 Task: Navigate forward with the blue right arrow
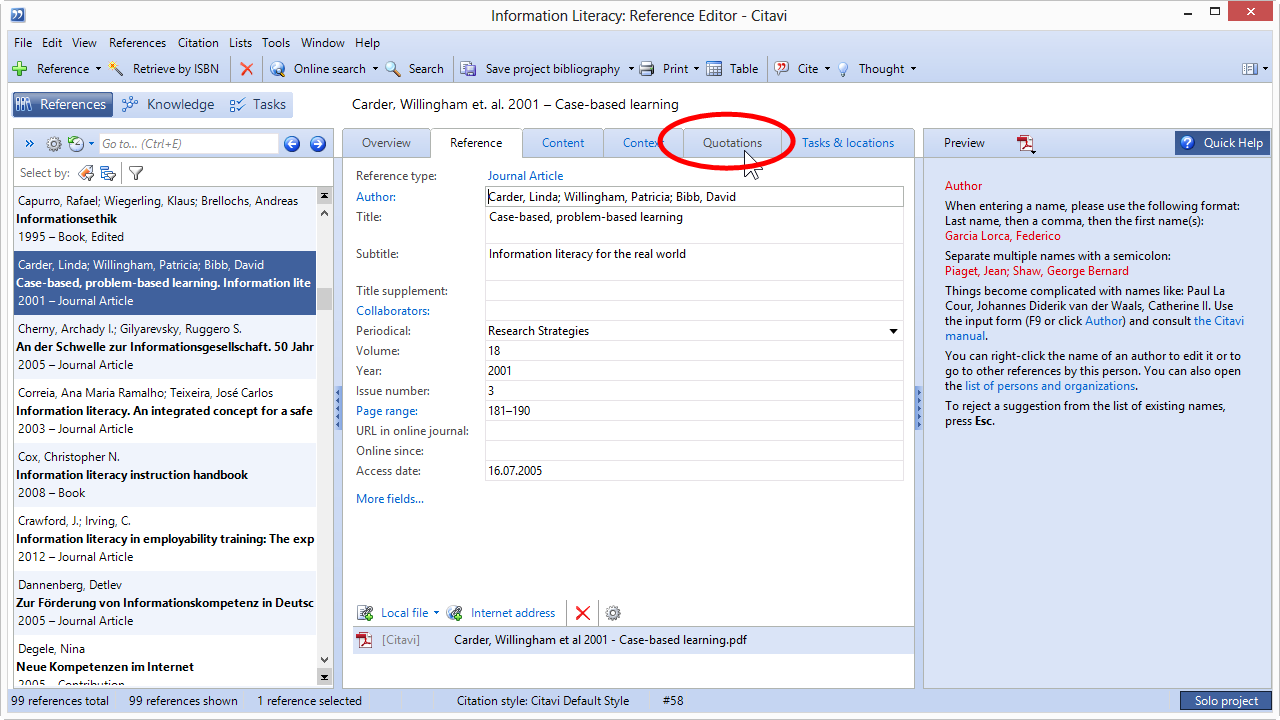click(x=318, y=144)
